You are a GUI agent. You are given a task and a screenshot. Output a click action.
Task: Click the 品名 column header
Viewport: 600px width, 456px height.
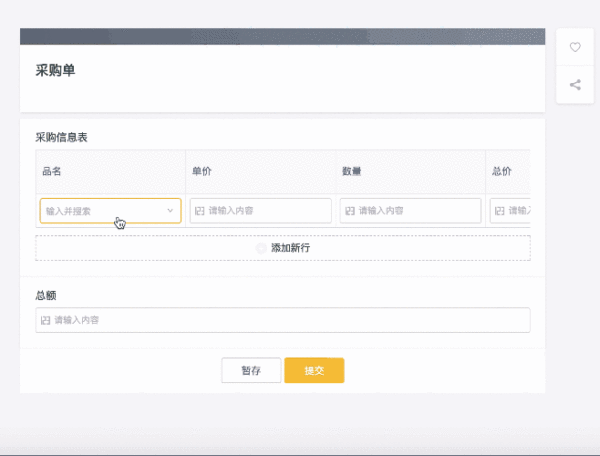52,172
